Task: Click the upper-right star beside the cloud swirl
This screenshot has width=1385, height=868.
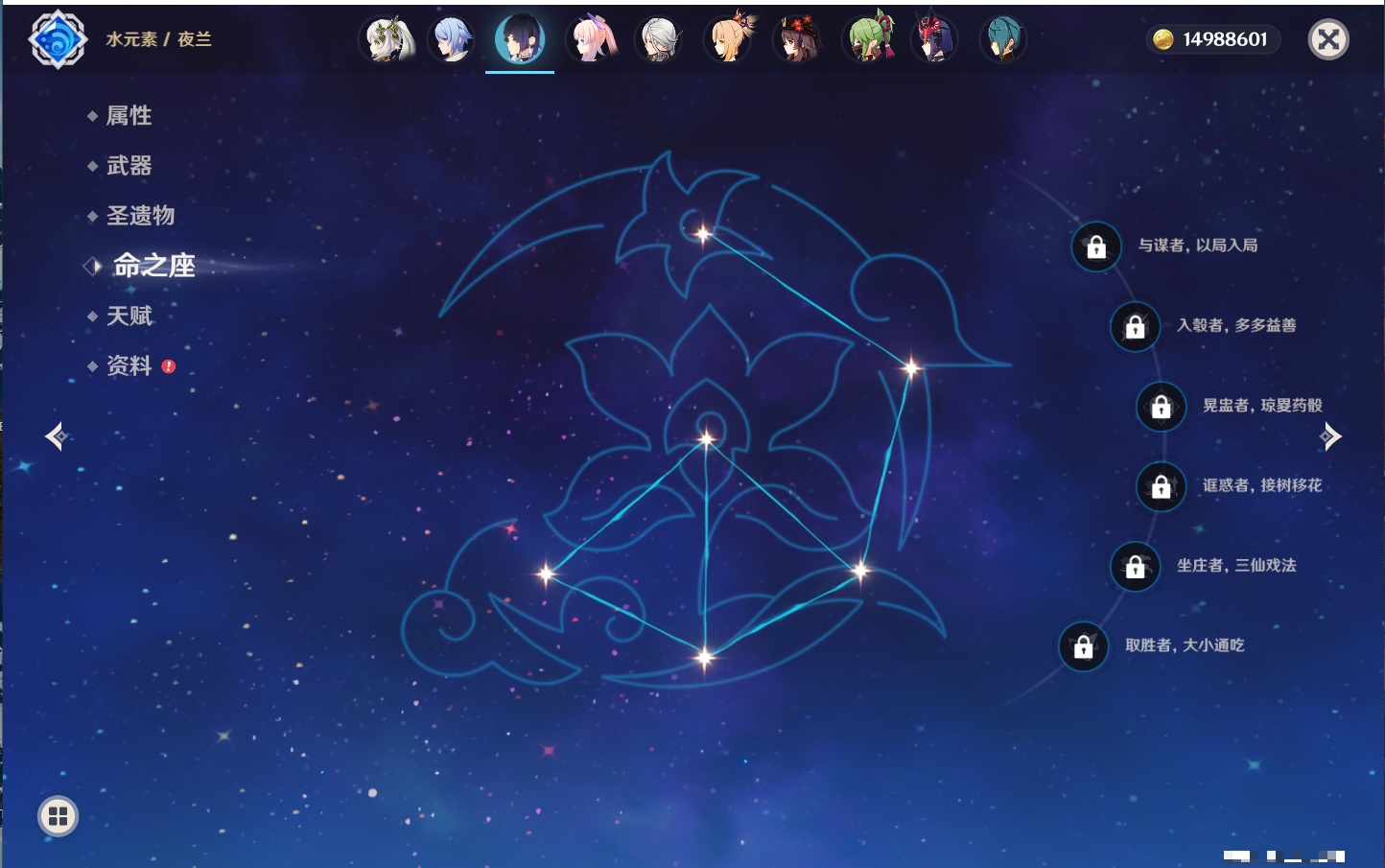Action: click(911, 366)
